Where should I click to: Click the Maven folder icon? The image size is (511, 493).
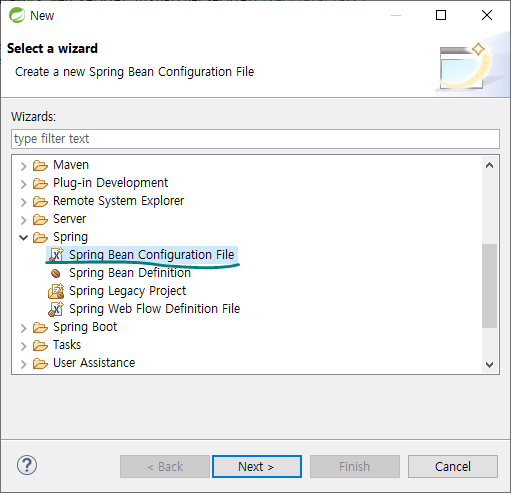coord(40,165)
